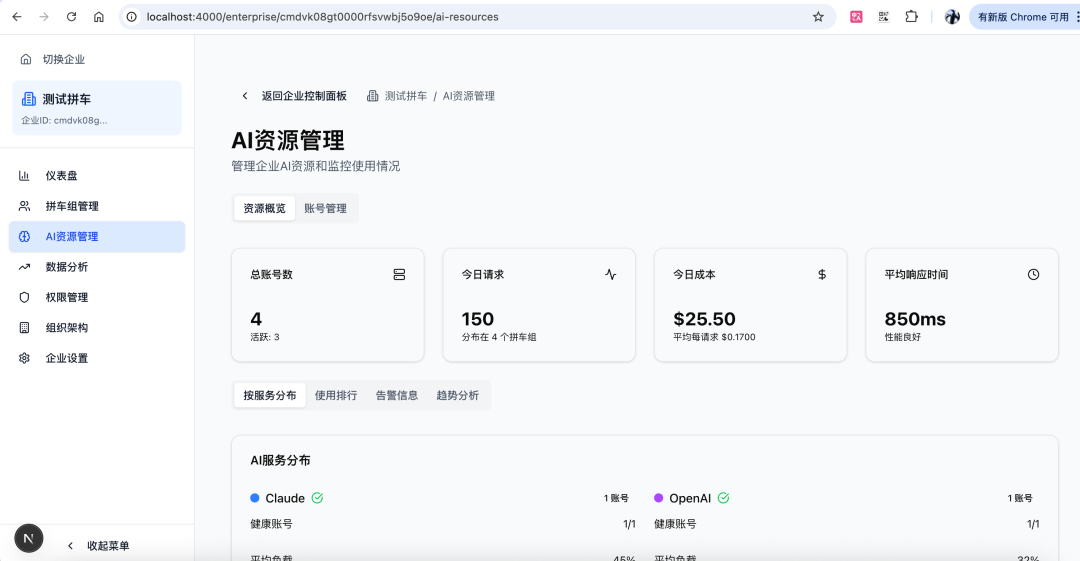Select the 测试拼车 enterprise card
1080x561 pixels.
[97, 108]
